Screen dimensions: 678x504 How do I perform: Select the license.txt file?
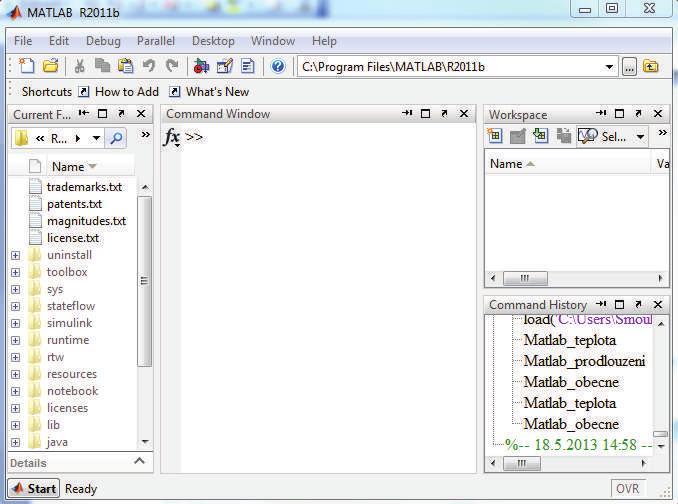(73, 238)
